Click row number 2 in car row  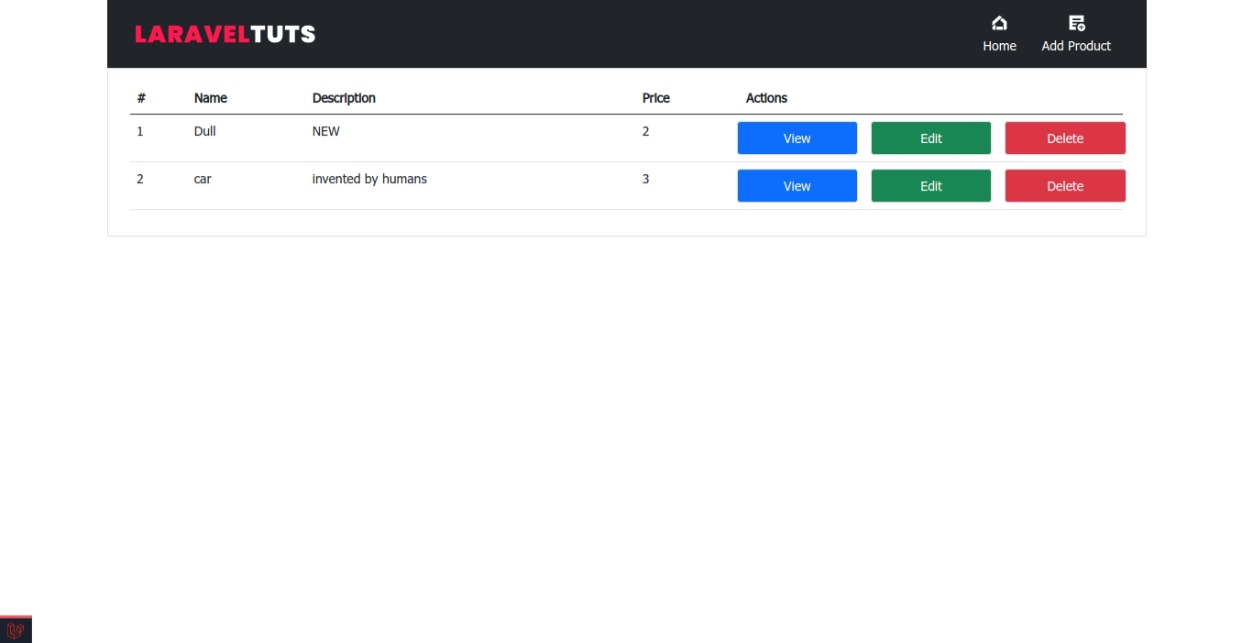pos(140,179)
